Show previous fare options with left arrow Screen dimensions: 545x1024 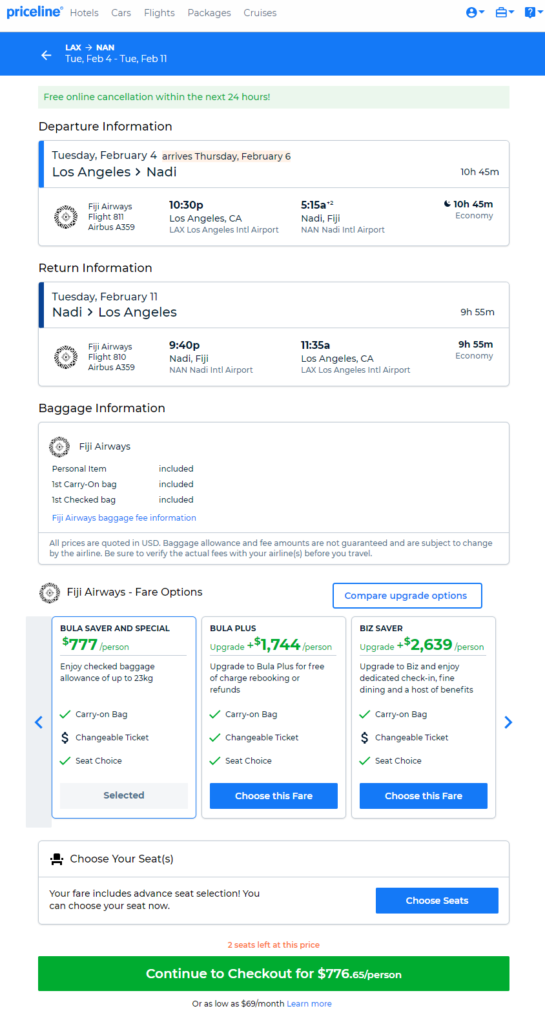[39, 722]
